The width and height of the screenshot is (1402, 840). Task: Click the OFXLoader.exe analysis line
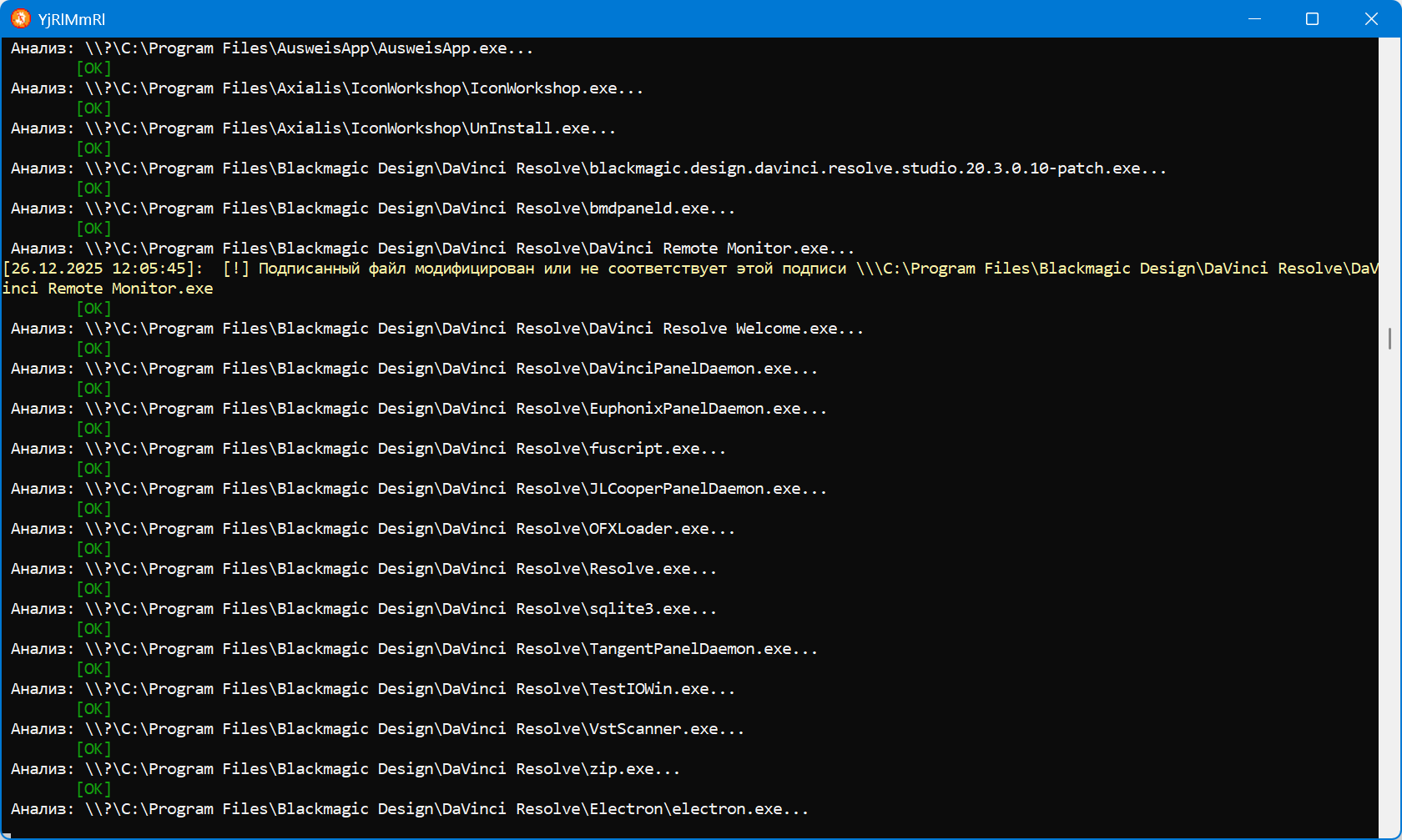372,529
